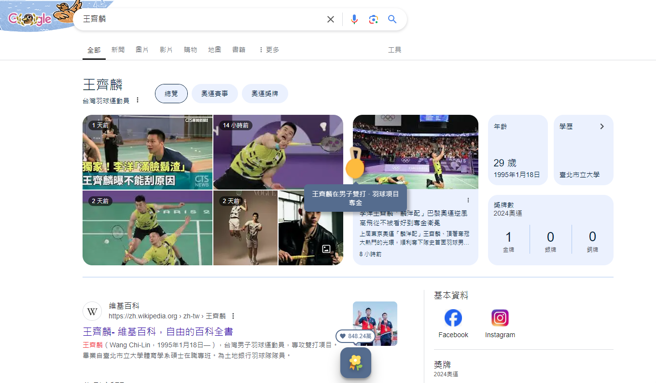The image size is (656, 383).
Task: Expand the 學歷 card chevron
Action: (x=602, y=126)
